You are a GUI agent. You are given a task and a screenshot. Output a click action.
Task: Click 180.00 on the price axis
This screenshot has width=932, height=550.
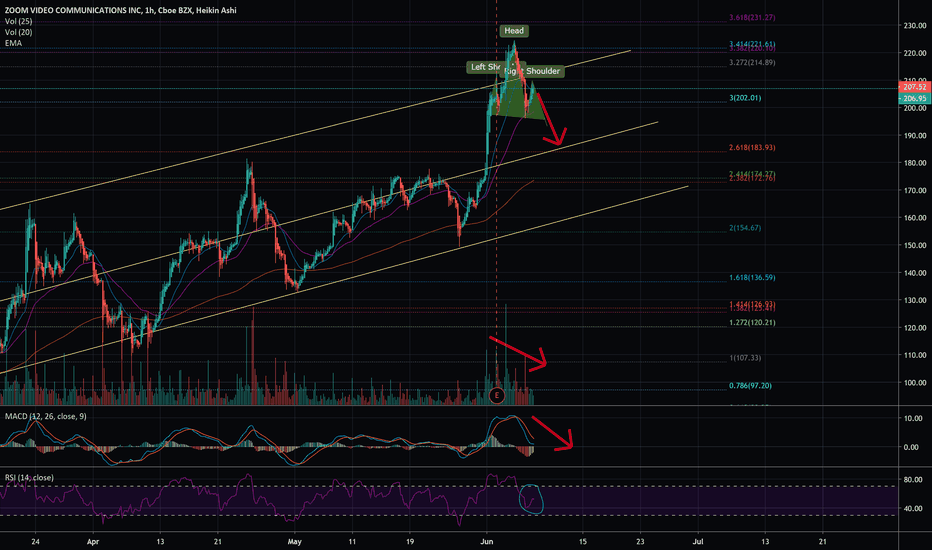(x=915, y=163)
